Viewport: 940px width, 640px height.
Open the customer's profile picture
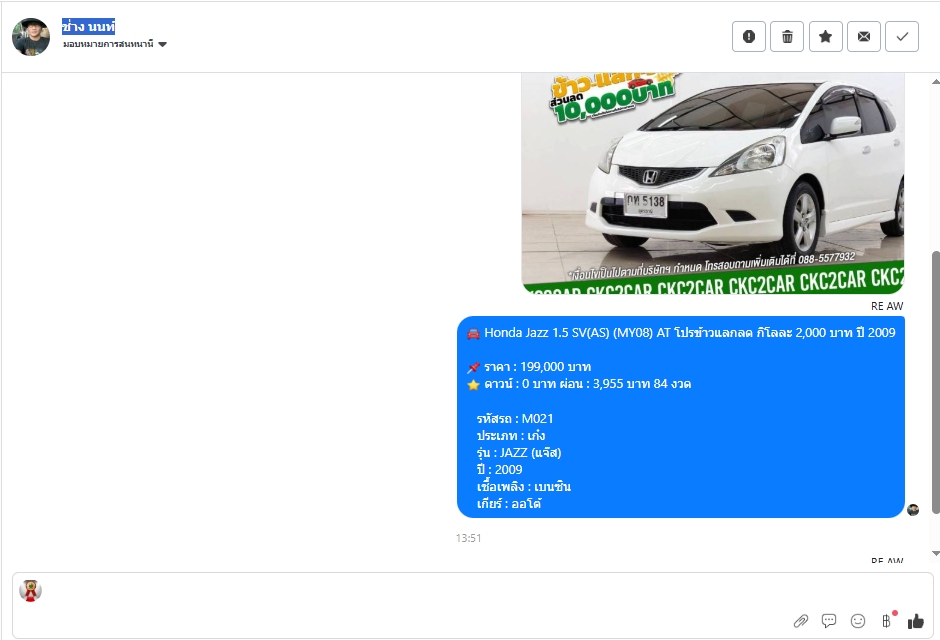(x=31, y=37)
